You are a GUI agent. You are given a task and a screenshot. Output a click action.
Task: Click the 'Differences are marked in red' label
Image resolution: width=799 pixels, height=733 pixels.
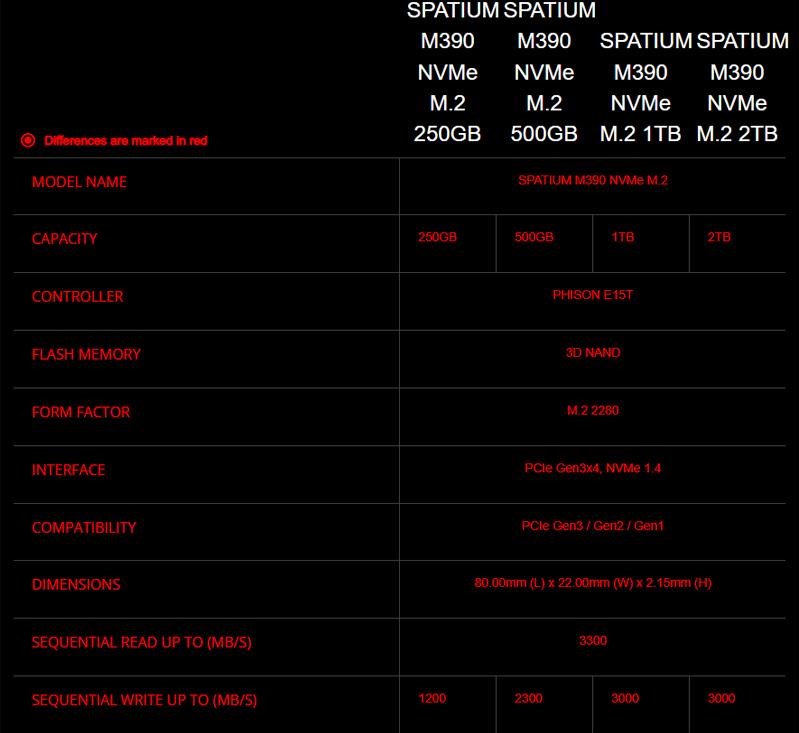pyautogui.click(x=125, y=141)
